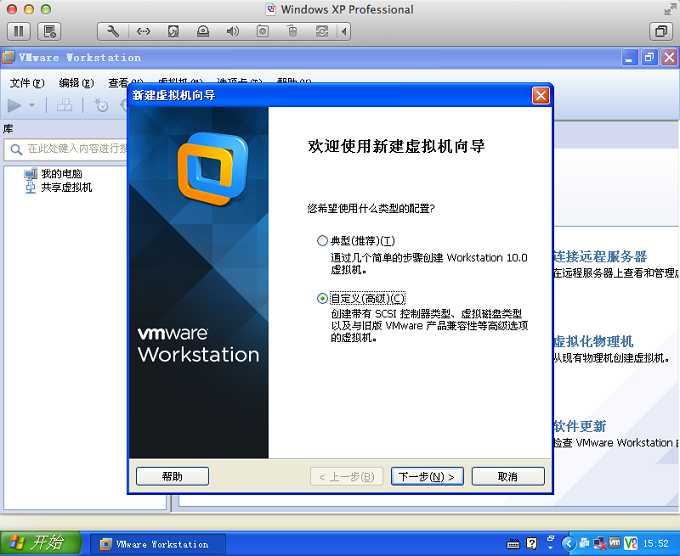Close the 新建虚拟机向导 dialog
680x556 pixels.
click(540, 95)
